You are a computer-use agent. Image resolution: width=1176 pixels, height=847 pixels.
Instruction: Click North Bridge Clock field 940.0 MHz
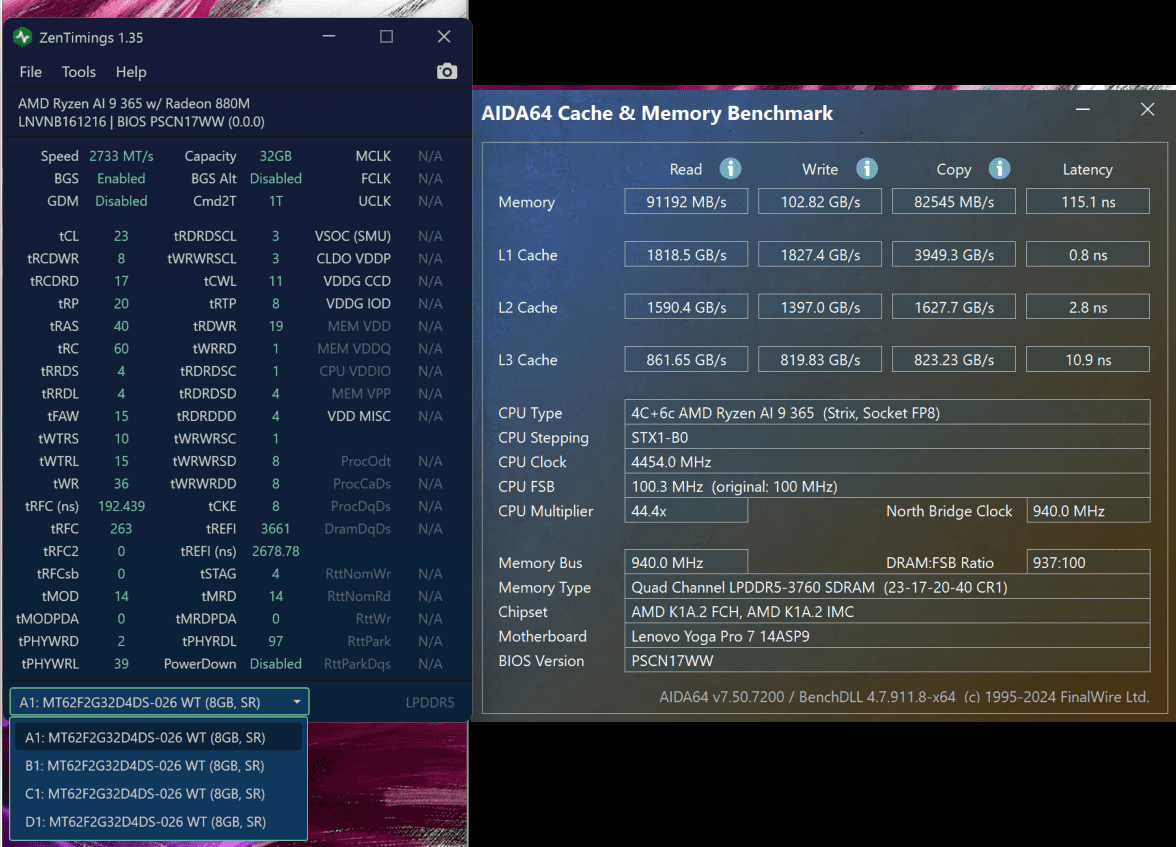tap(1088, 511)
